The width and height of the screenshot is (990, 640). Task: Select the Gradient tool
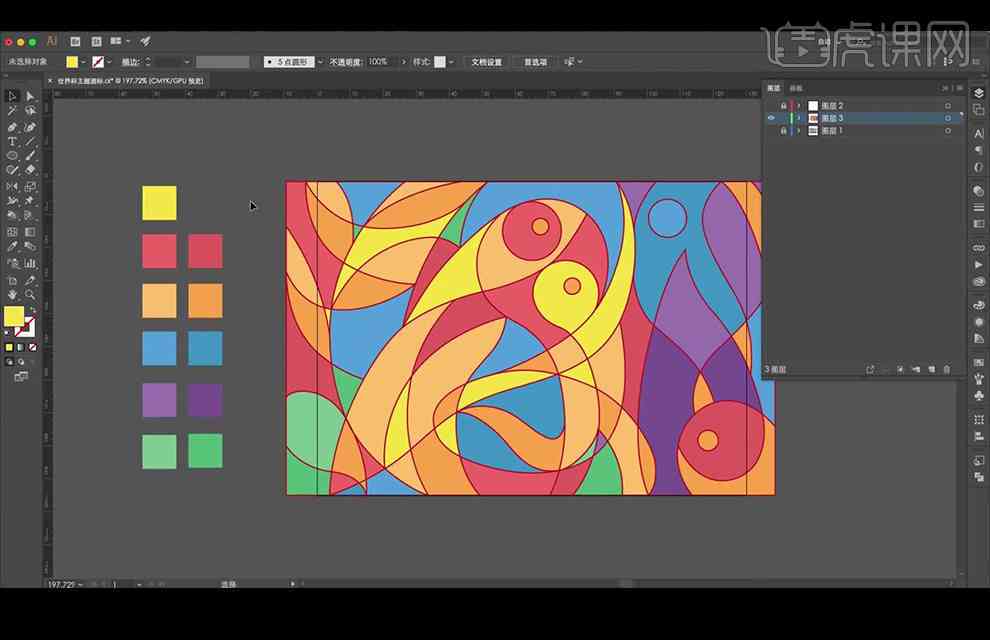(30, 232)
